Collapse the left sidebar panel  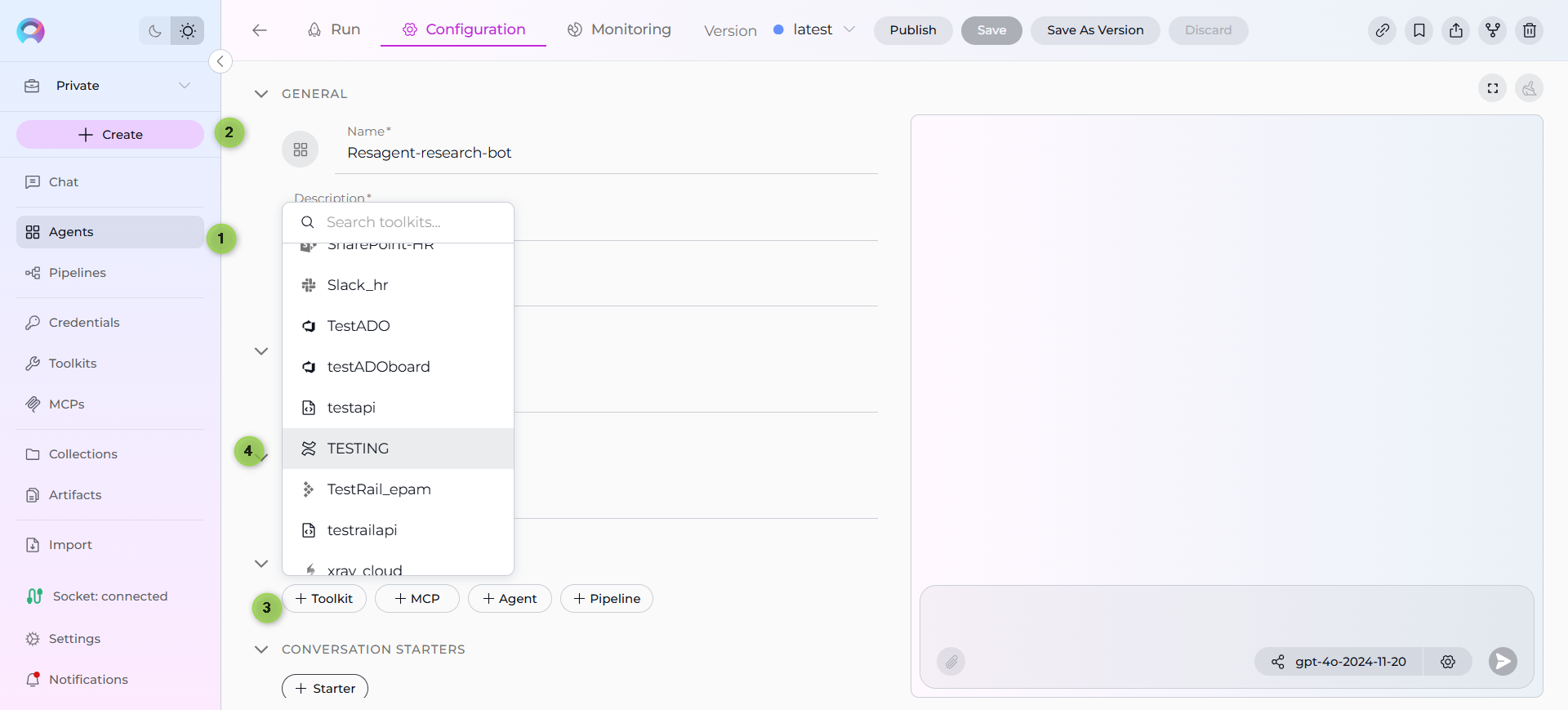[220, 61]
